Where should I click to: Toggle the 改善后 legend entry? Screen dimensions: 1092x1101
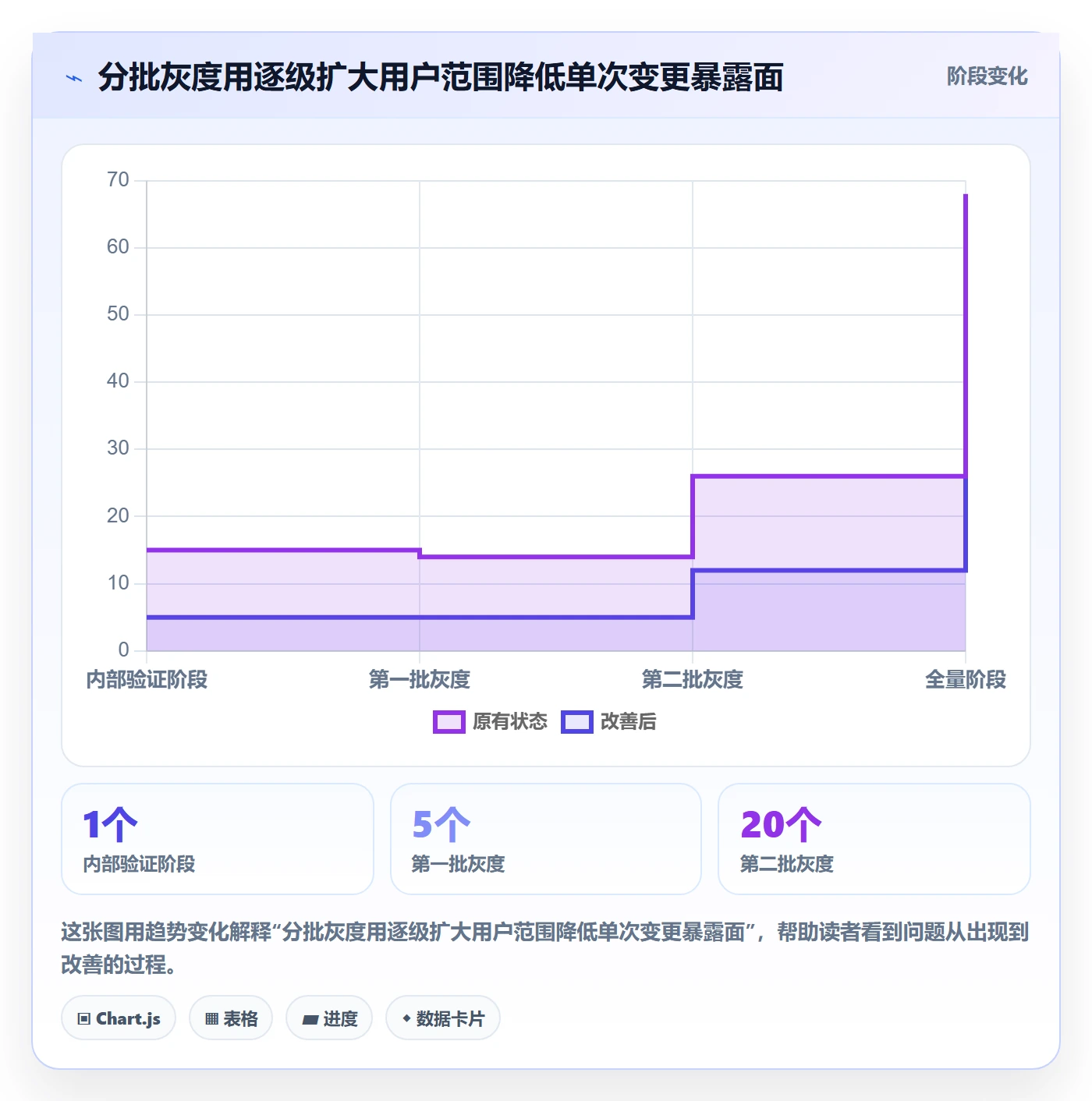609,722
